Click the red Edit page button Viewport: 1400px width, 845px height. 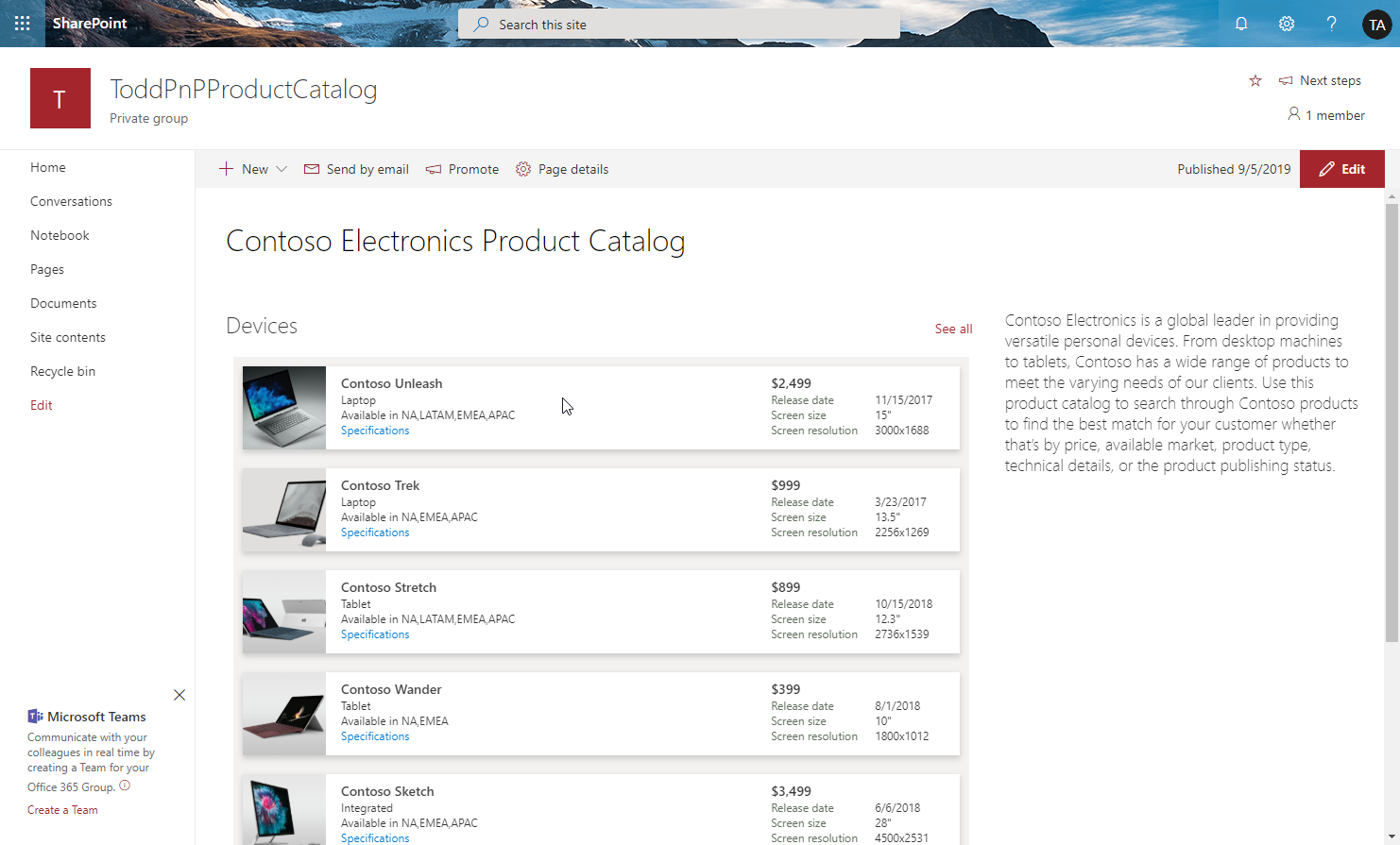pos(1342,169)
